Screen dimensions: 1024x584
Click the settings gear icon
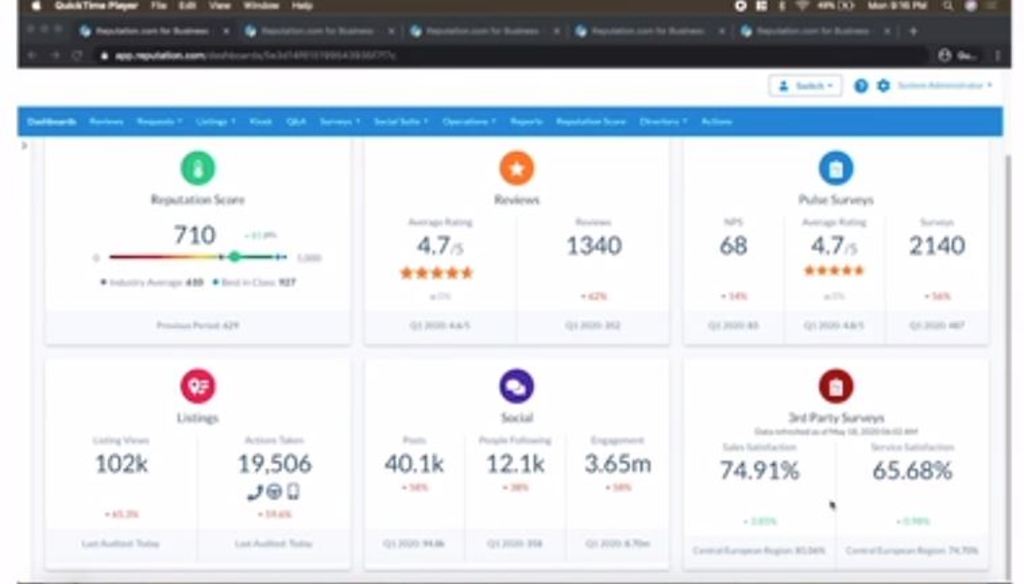click(x=882, y=87)
